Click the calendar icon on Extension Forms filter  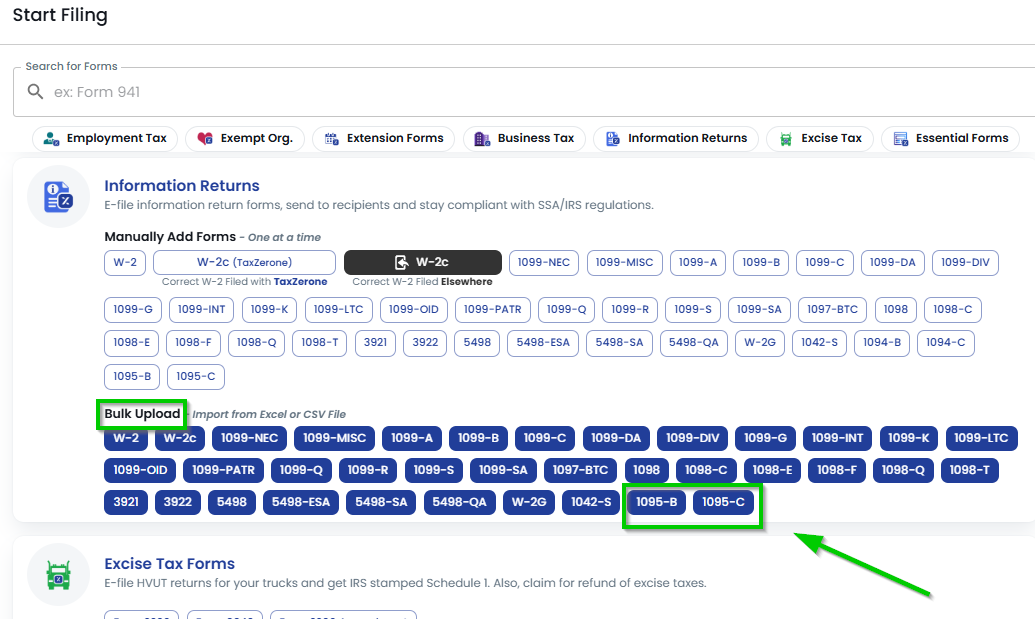click(331, 138)
